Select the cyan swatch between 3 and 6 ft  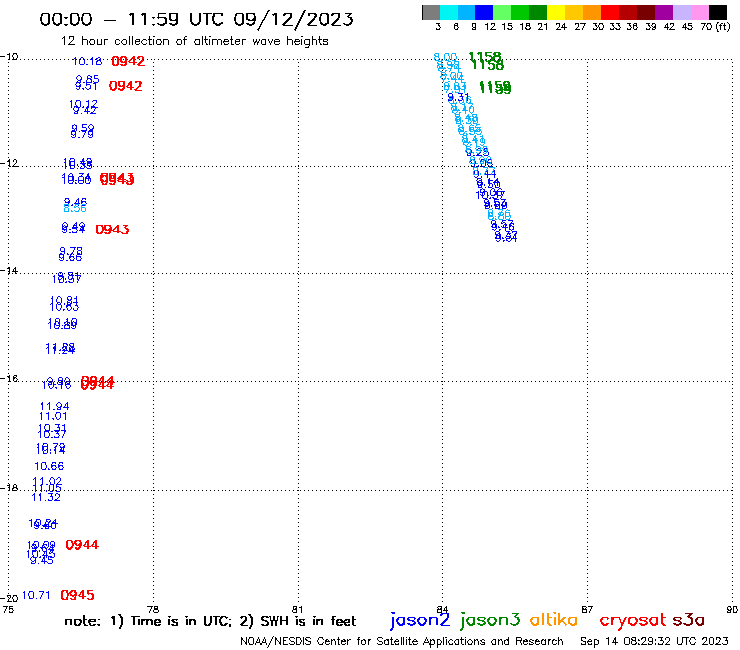click(449, 12)
